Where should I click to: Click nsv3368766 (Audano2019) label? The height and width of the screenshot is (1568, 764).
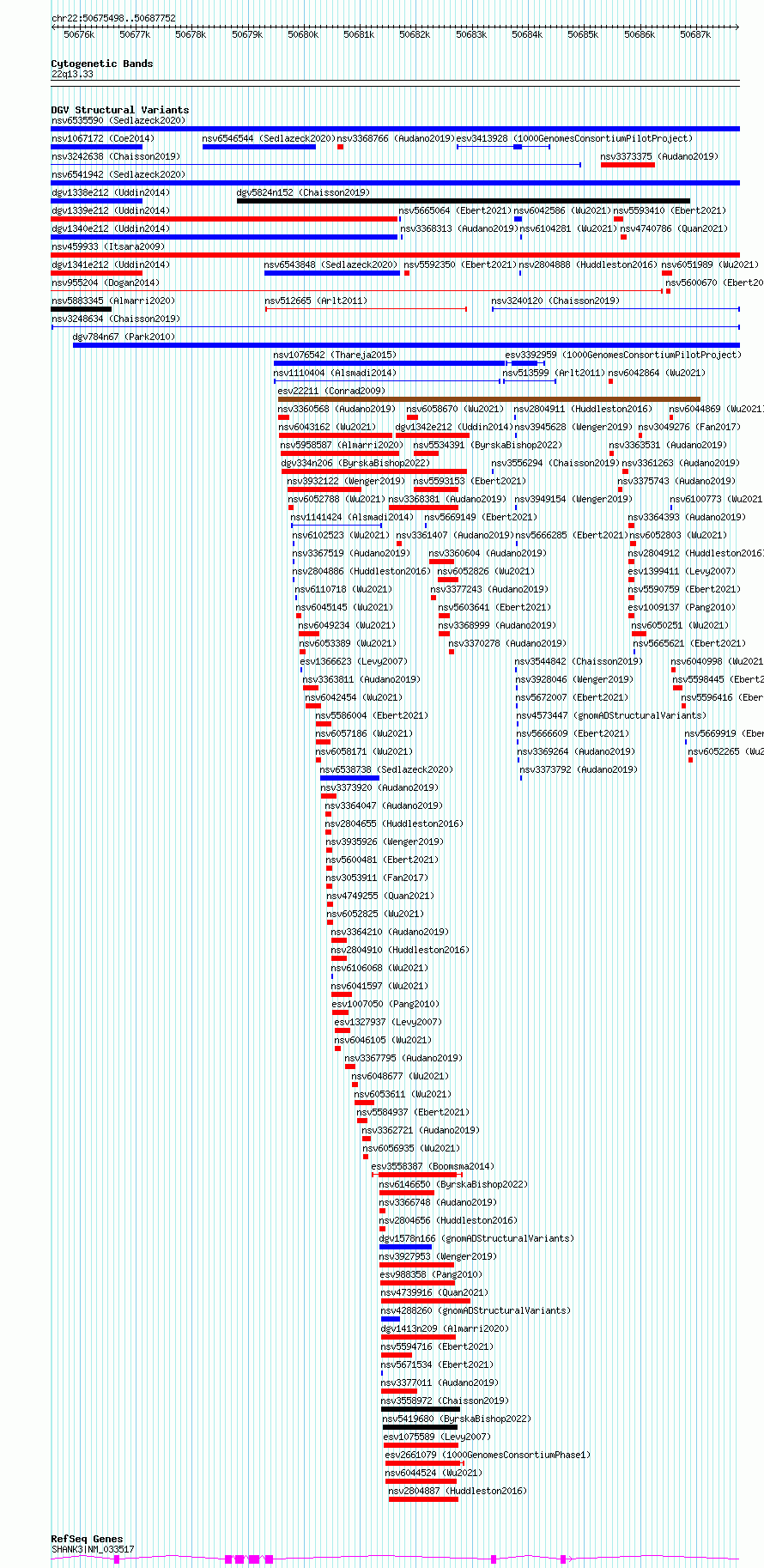396,138
